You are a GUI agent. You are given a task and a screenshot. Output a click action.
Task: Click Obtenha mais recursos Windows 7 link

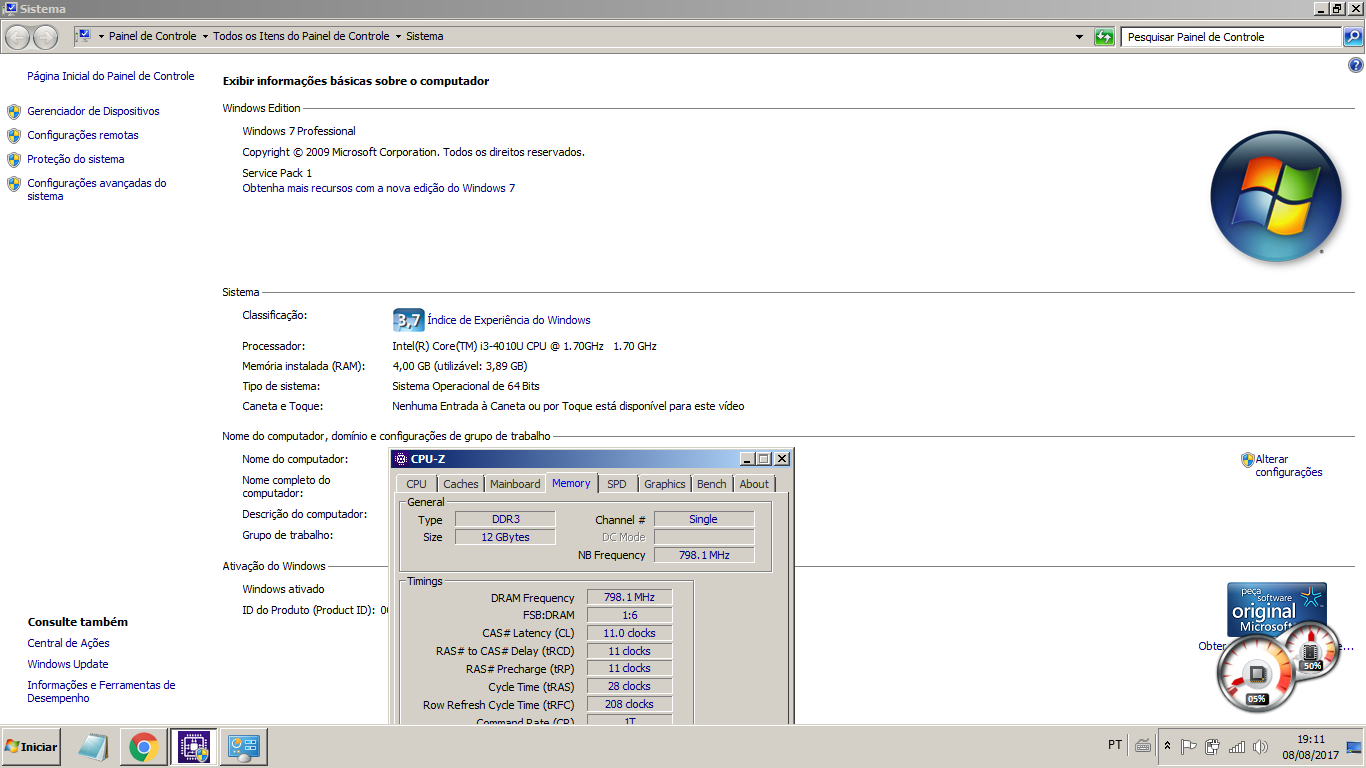pyautogui.click(x=379, y=188)
